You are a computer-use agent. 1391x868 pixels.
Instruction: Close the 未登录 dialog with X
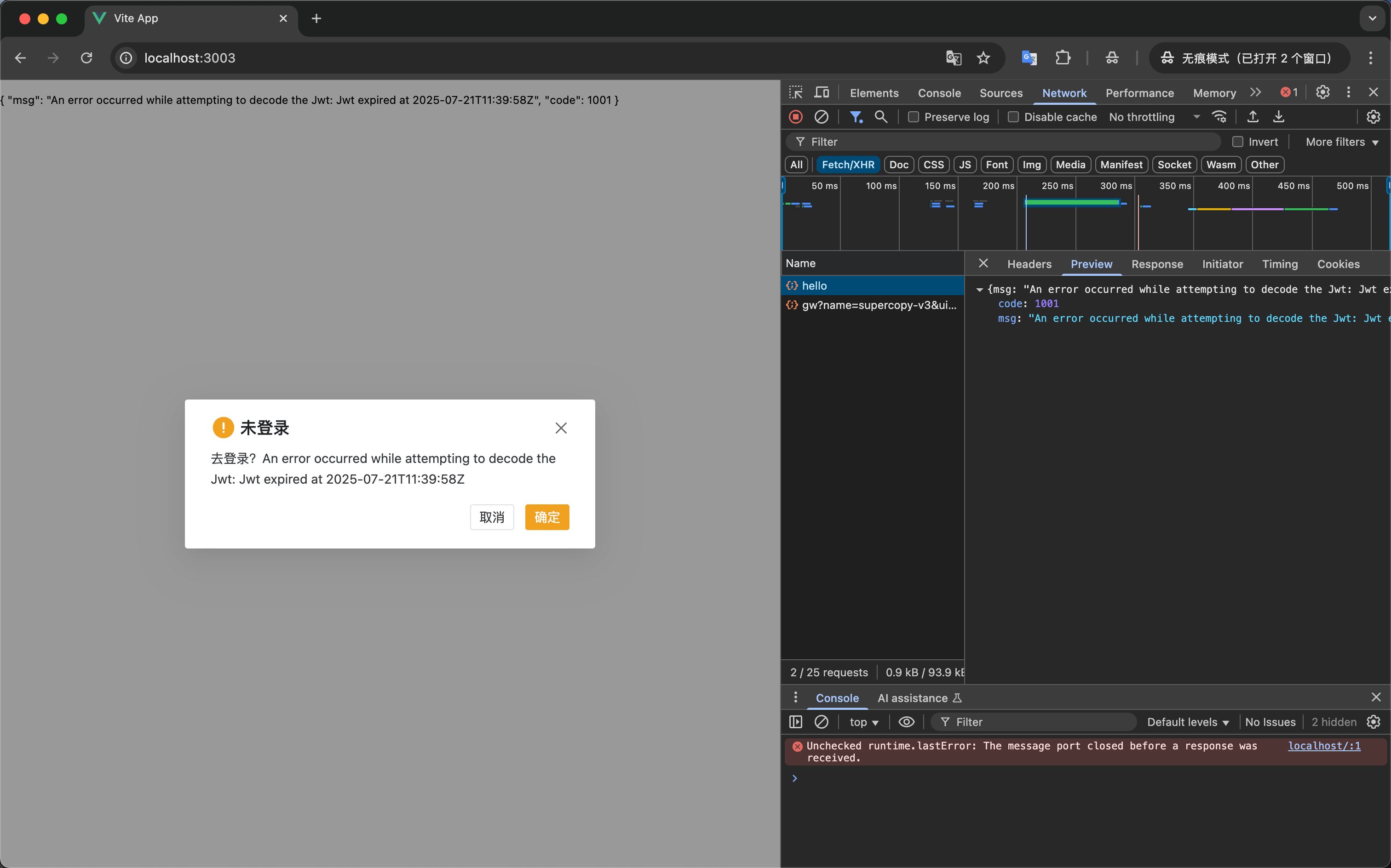pyautogui.click(x=561, y=428)
